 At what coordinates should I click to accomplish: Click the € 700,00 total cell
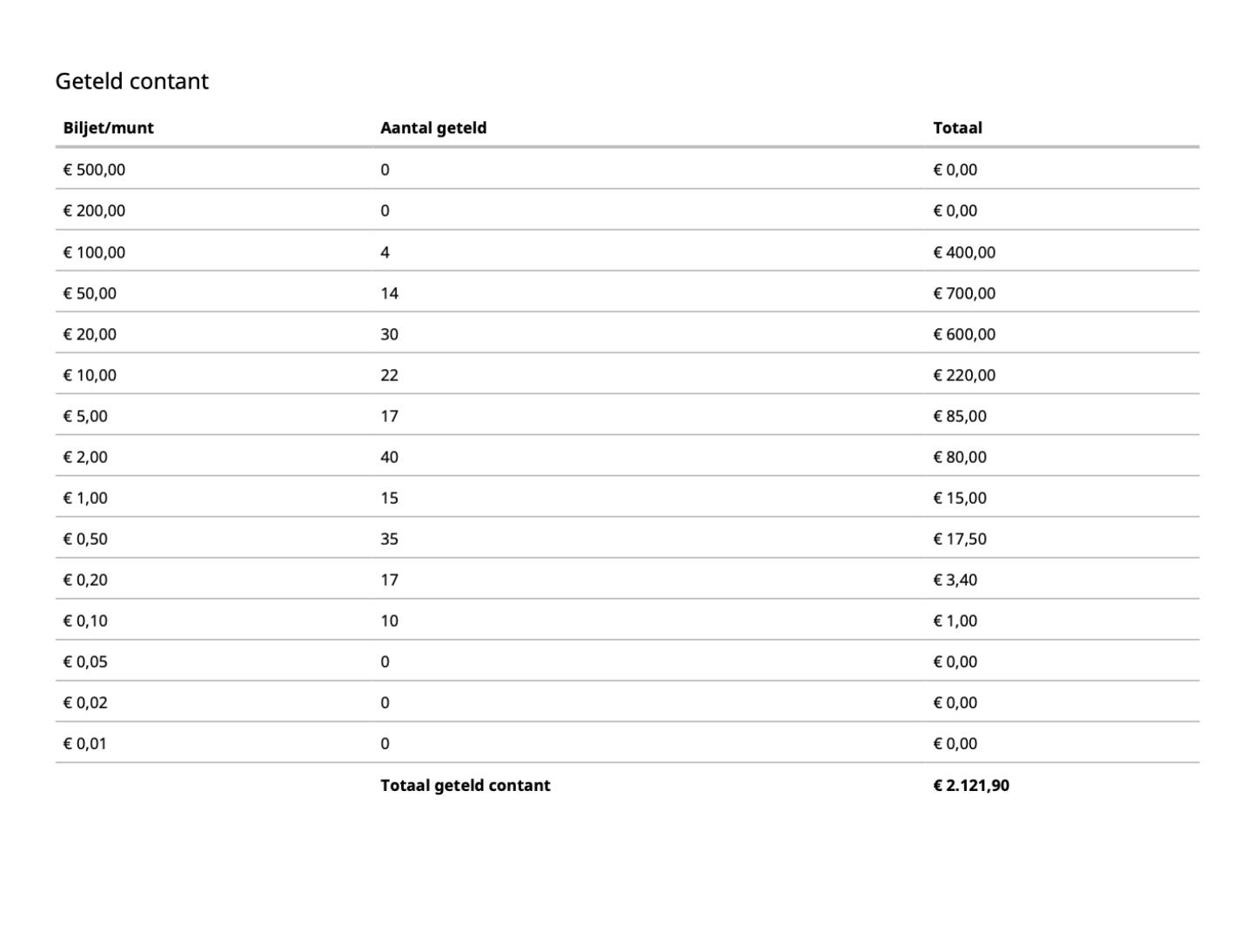click(x=964, y=293)
